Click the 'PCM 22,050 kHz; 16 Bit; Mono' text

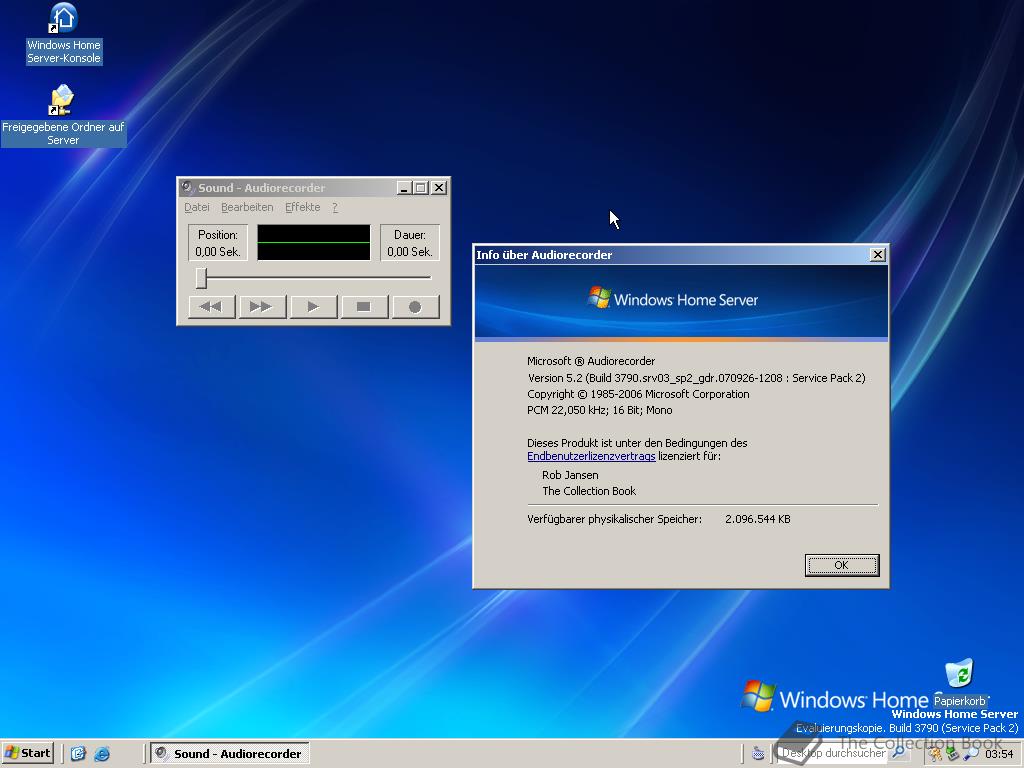600,410
